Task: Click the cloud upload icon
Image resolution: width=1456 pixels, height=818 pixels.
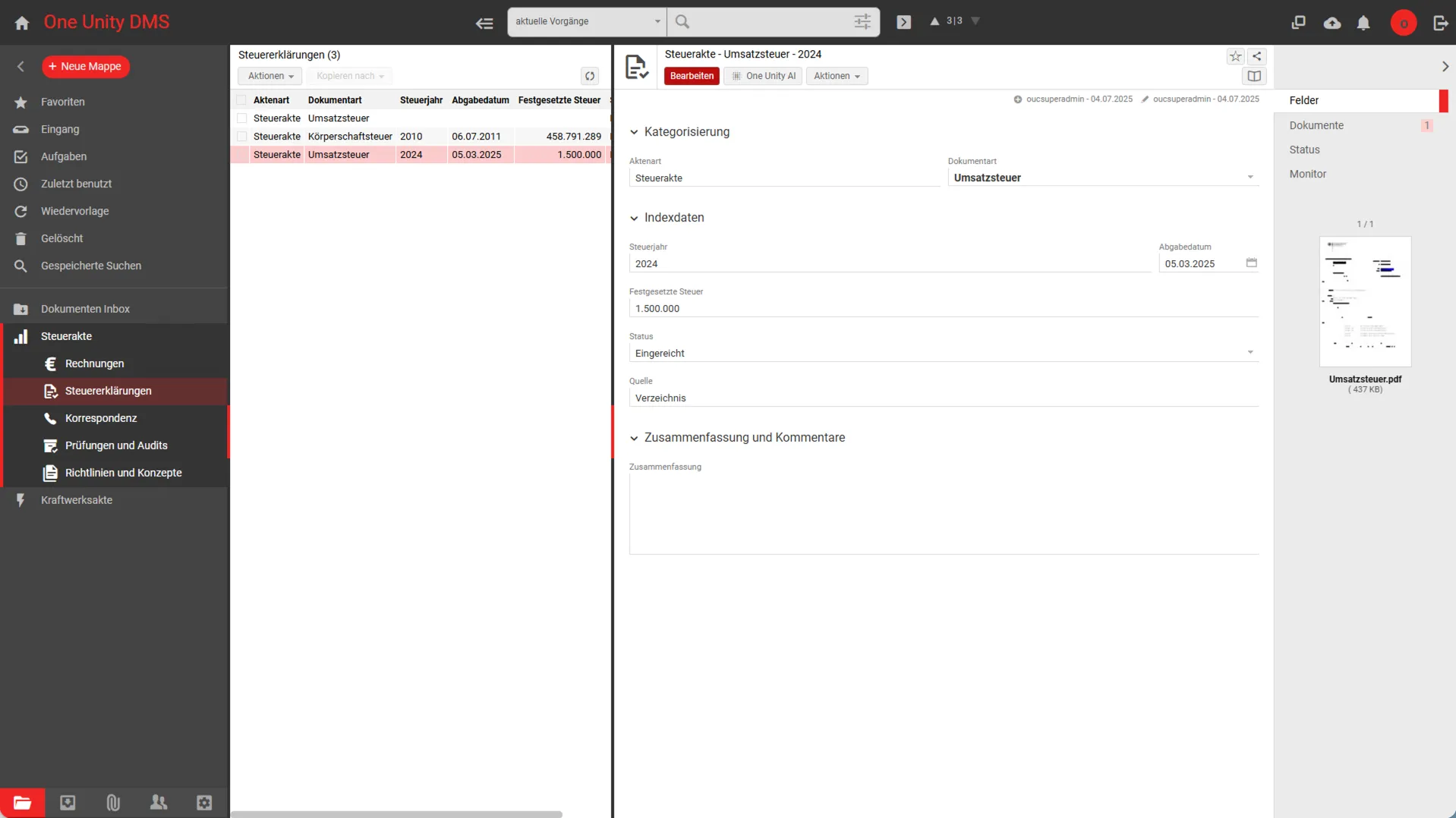Action: (1332, 23)
